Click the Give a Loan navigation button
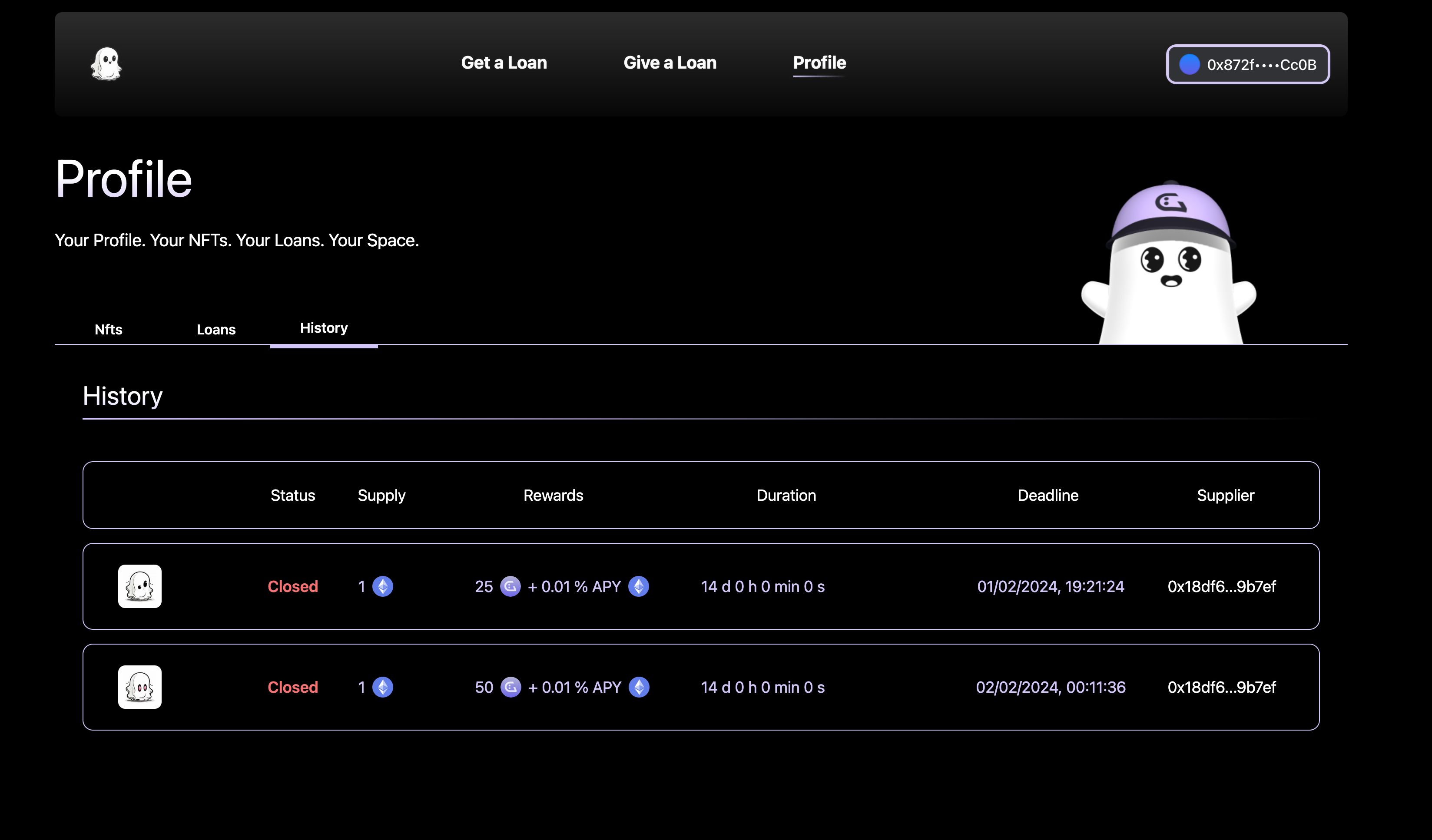The image size is (1432, 840). click(x=669, y=63)
